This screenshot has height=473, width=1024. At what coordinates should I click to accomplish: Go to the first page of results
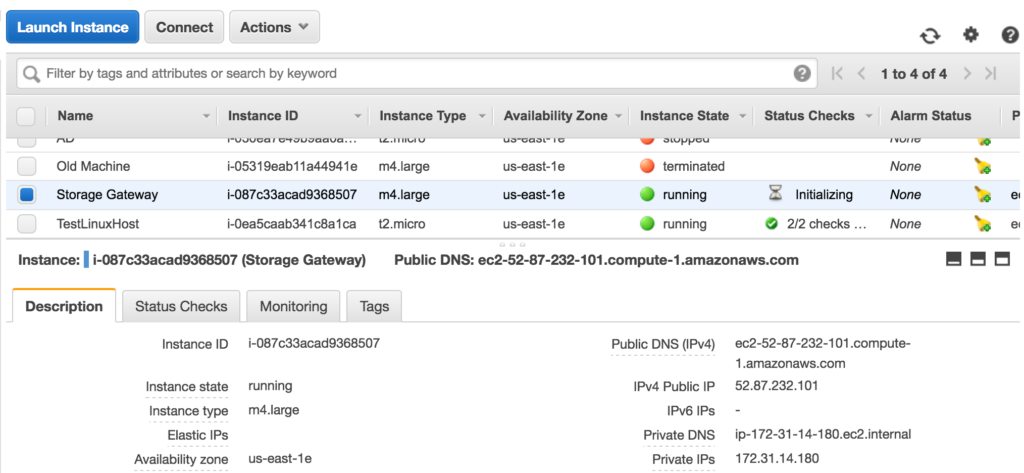click(838, 73)
